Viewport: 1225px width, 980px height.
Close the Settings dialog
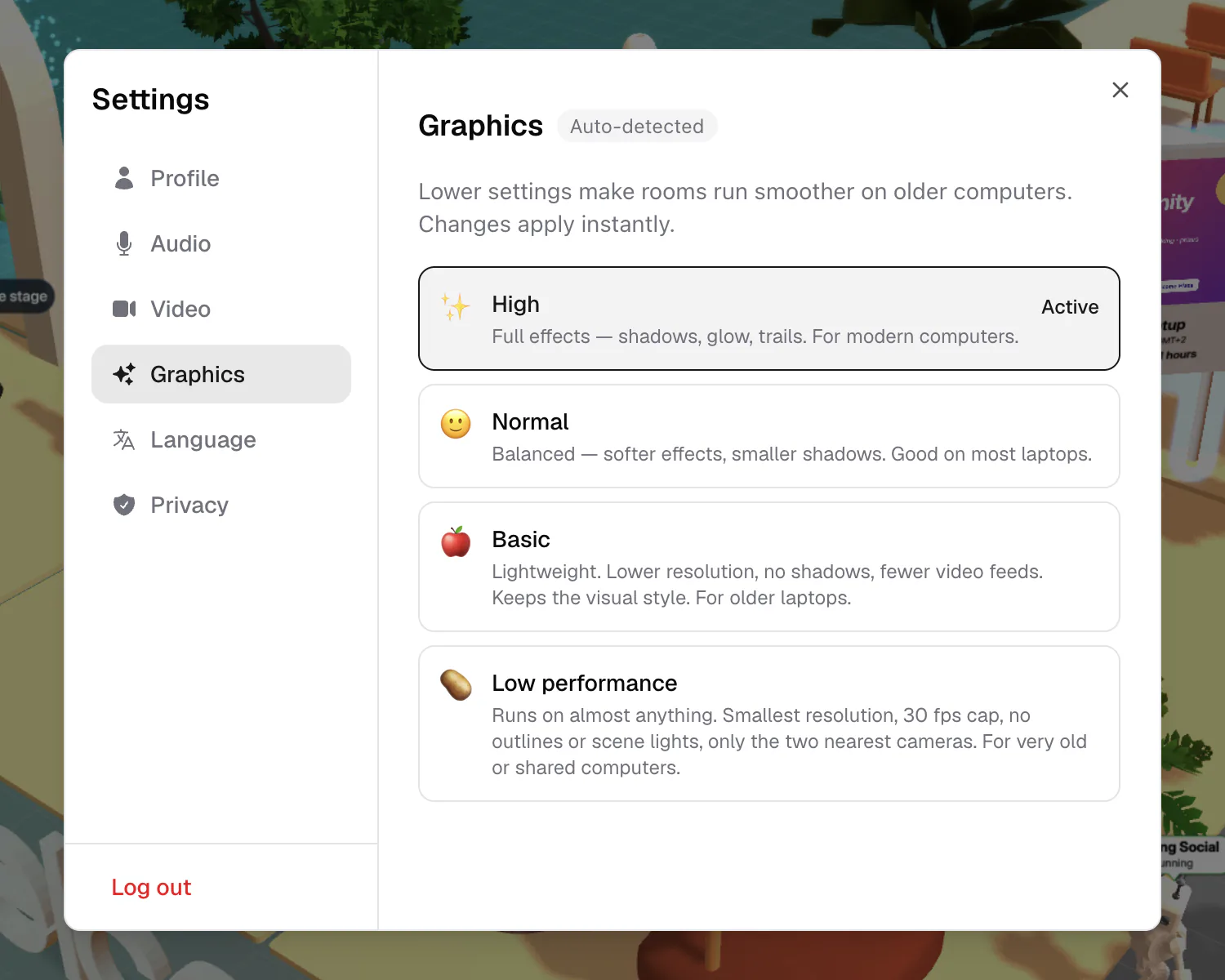click(x=1120, y=90)
